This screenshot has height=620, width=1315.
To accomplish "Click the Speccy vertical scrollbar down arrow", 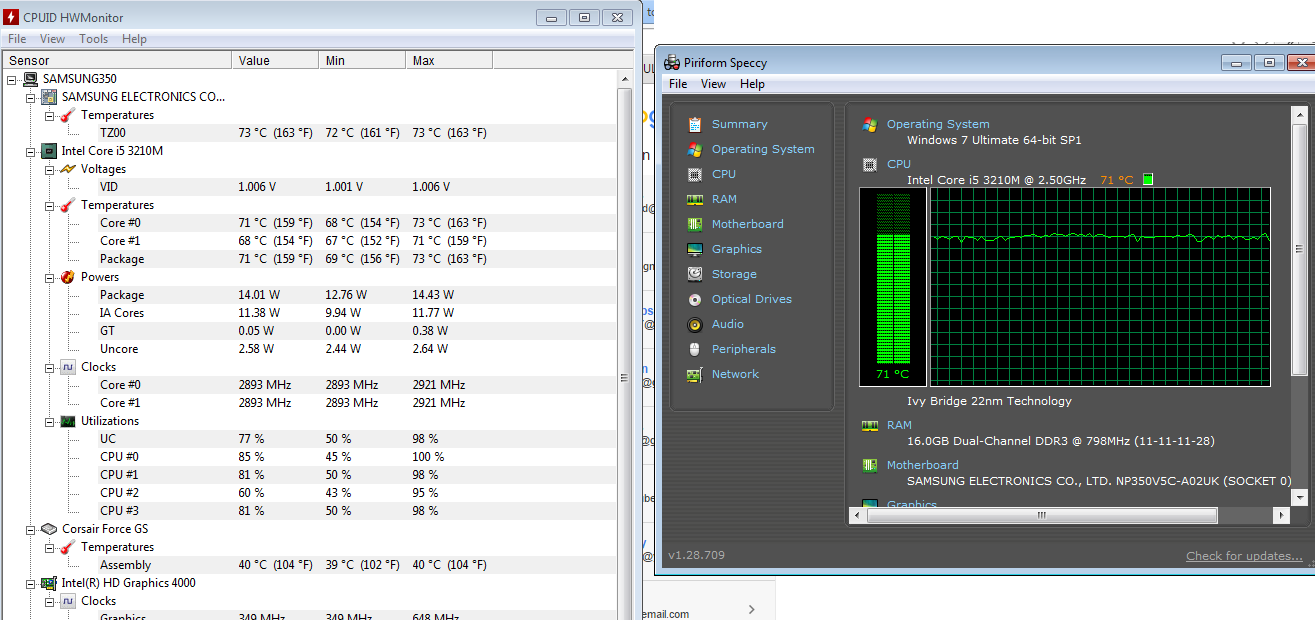I will [x=1300, y=497].
